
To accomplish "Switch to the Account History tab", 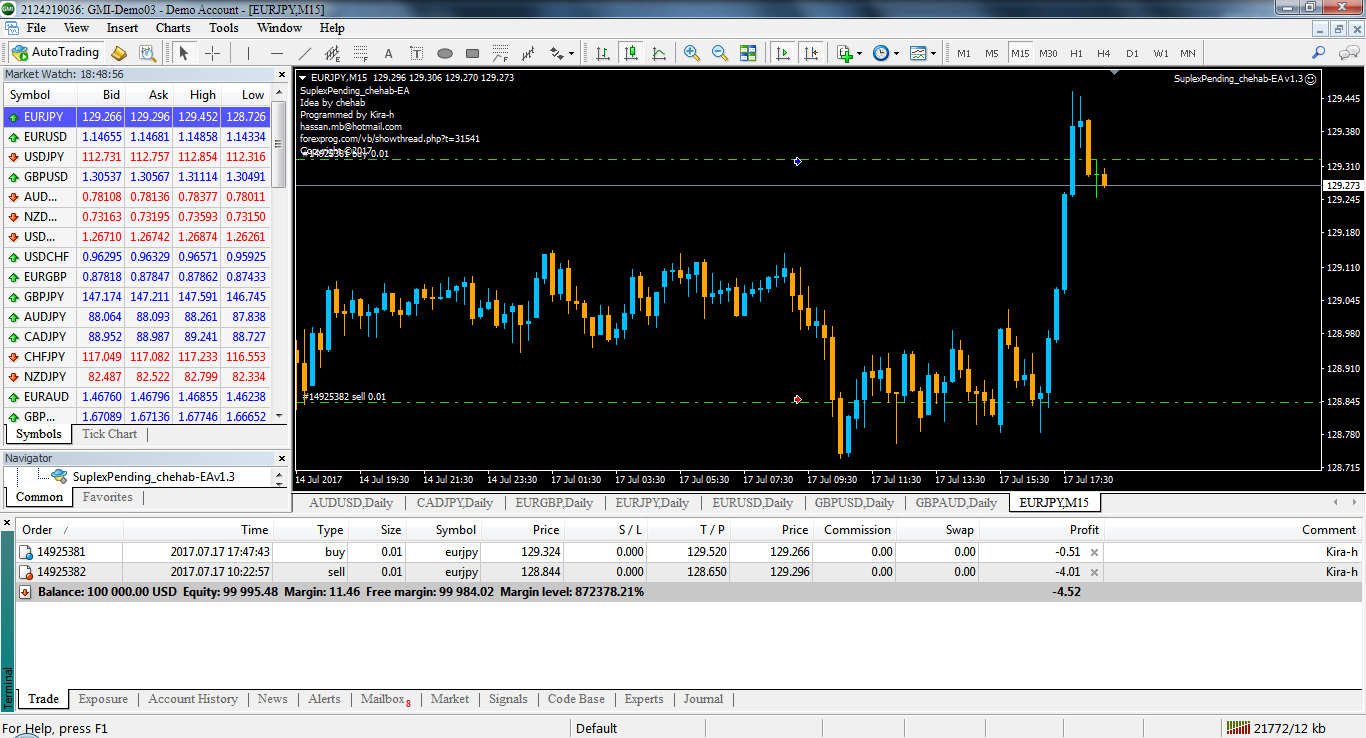I will [x=193, y=699].
